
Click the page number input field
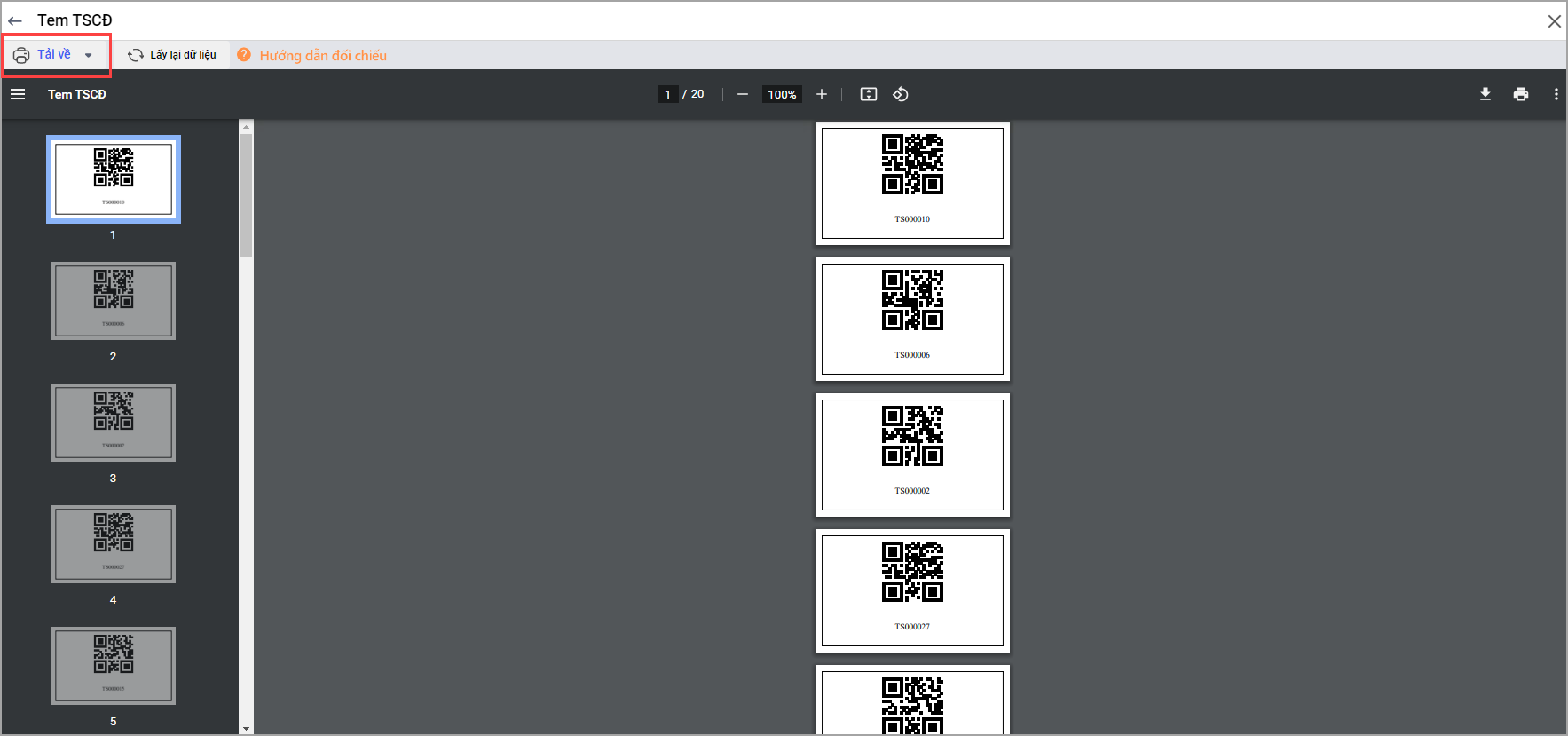click(x=667, y=94)
